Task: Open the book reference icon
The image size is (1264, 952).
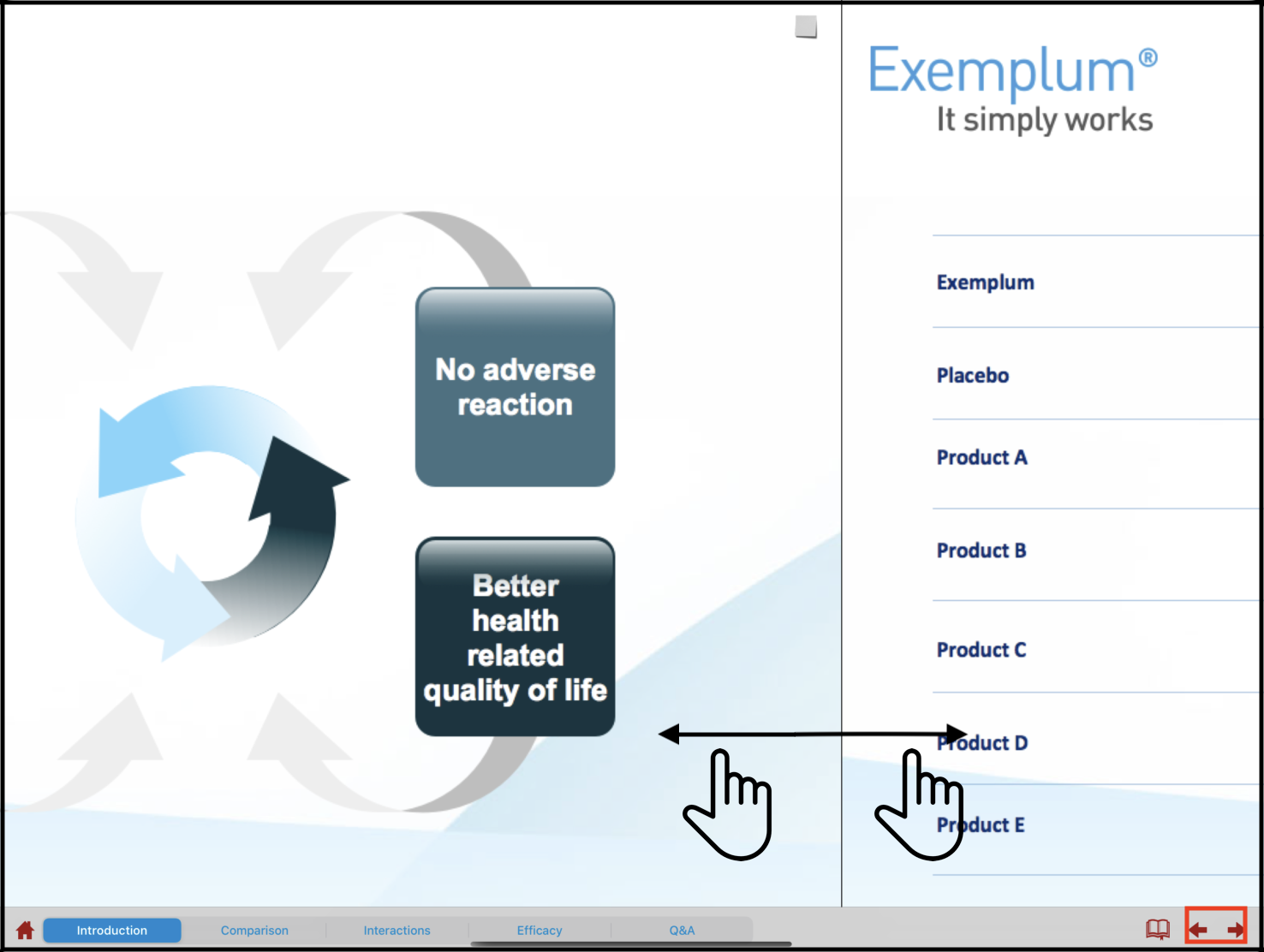Action: tap(1157, 929)
